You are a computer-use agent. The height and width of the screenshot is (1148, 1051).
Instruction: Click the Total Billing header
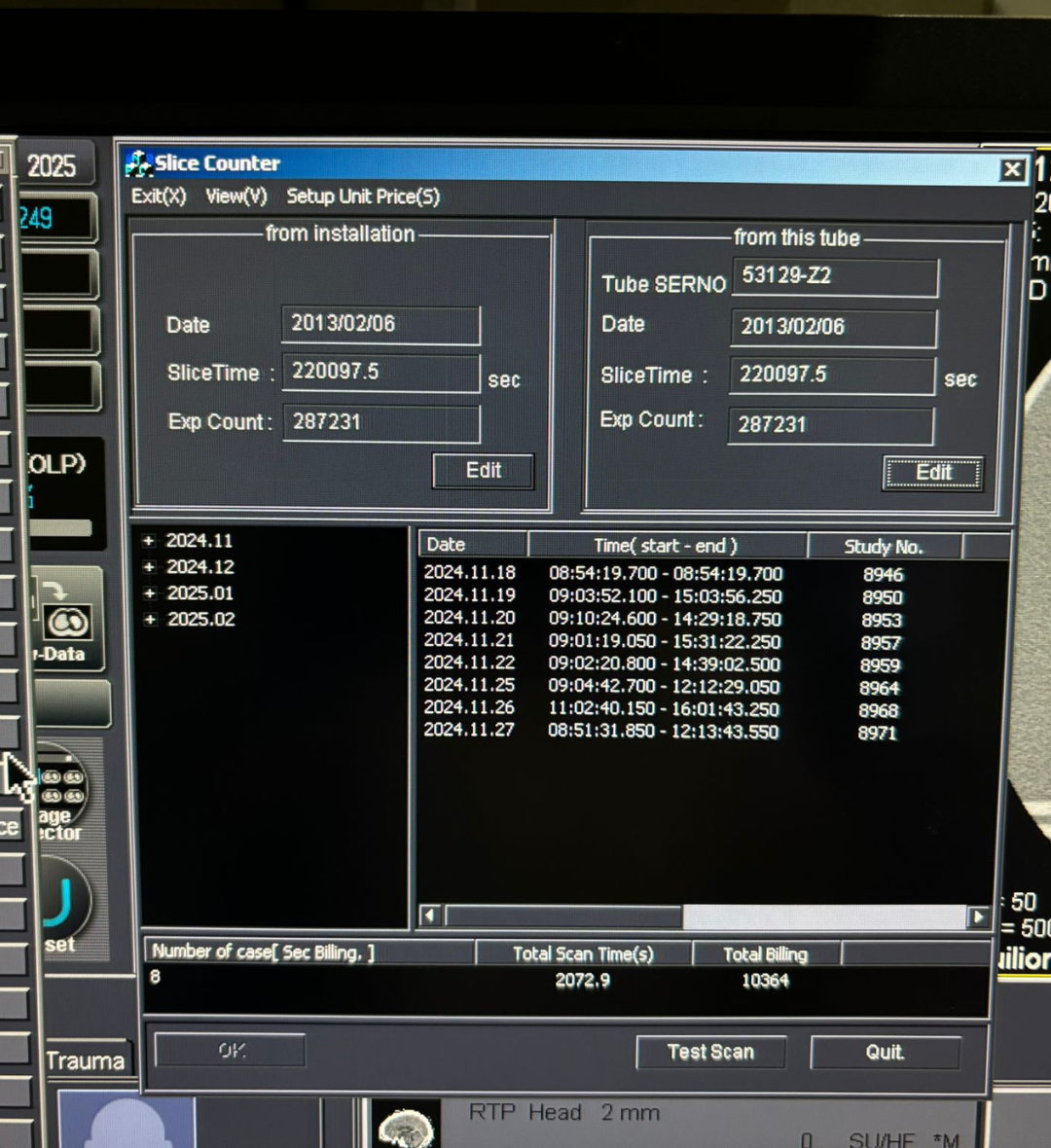click(766, 954)
